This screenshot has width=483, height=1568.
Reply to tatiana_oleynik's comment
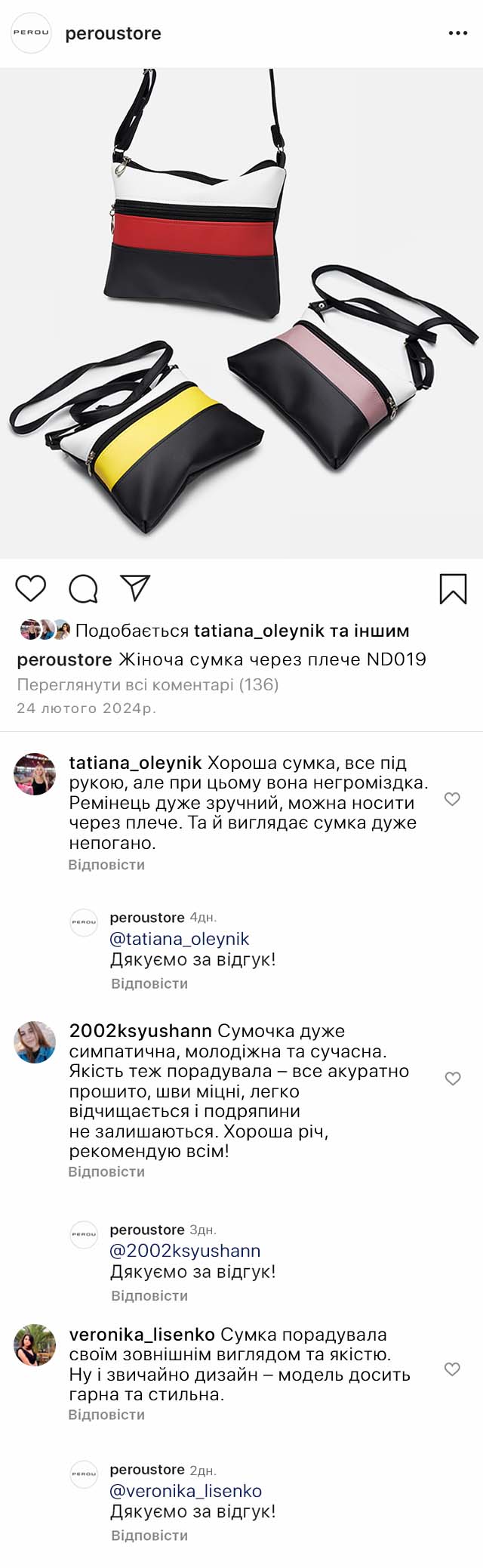pyautogui.click(x=106, y=865)
